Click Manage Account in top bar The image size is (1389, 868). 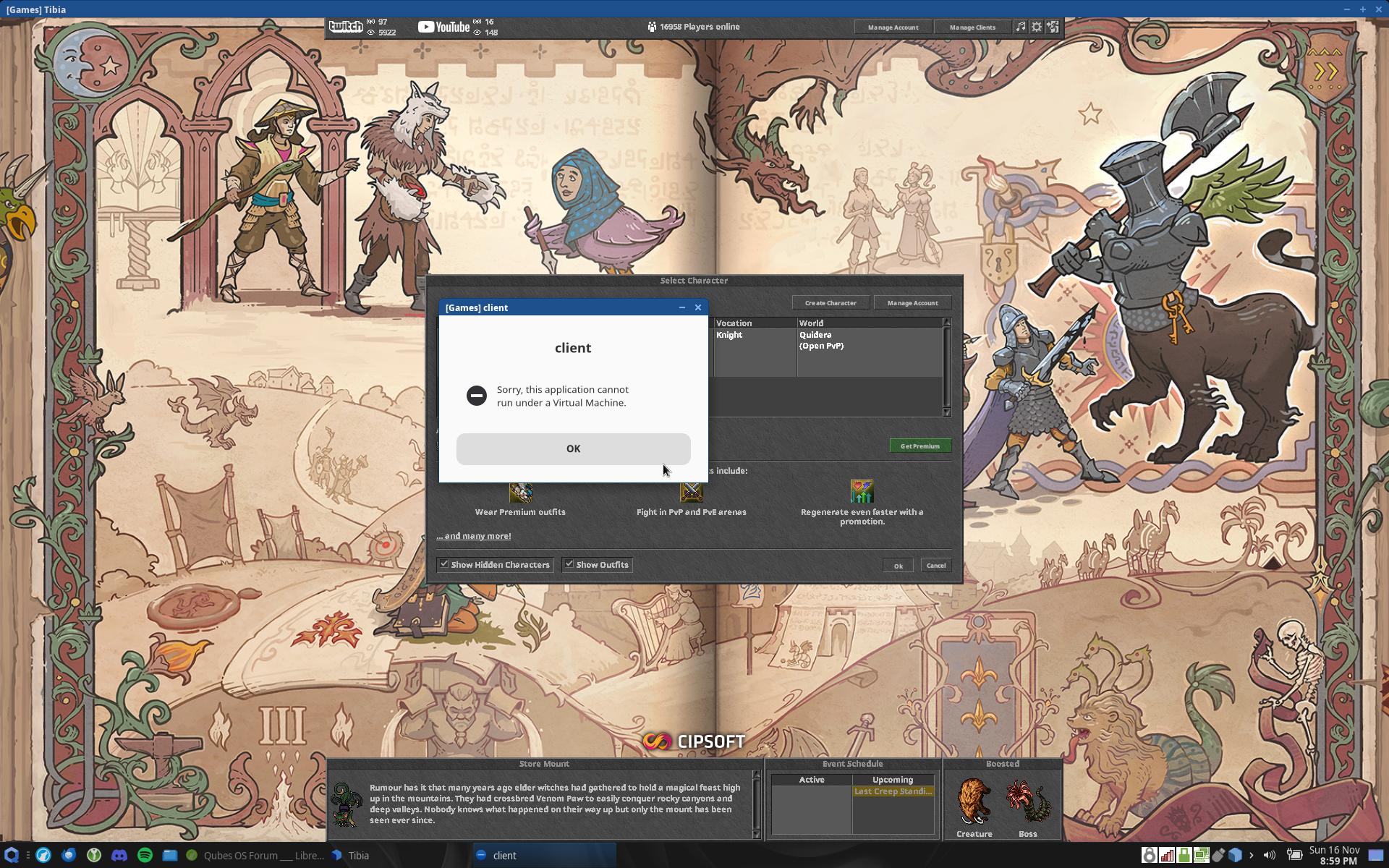893,27
